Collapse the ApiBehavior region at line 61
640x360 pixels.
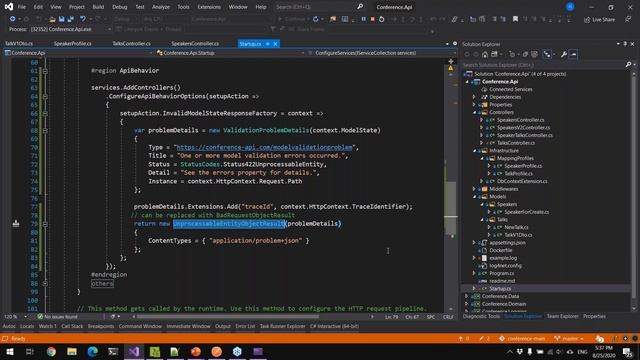45,71
